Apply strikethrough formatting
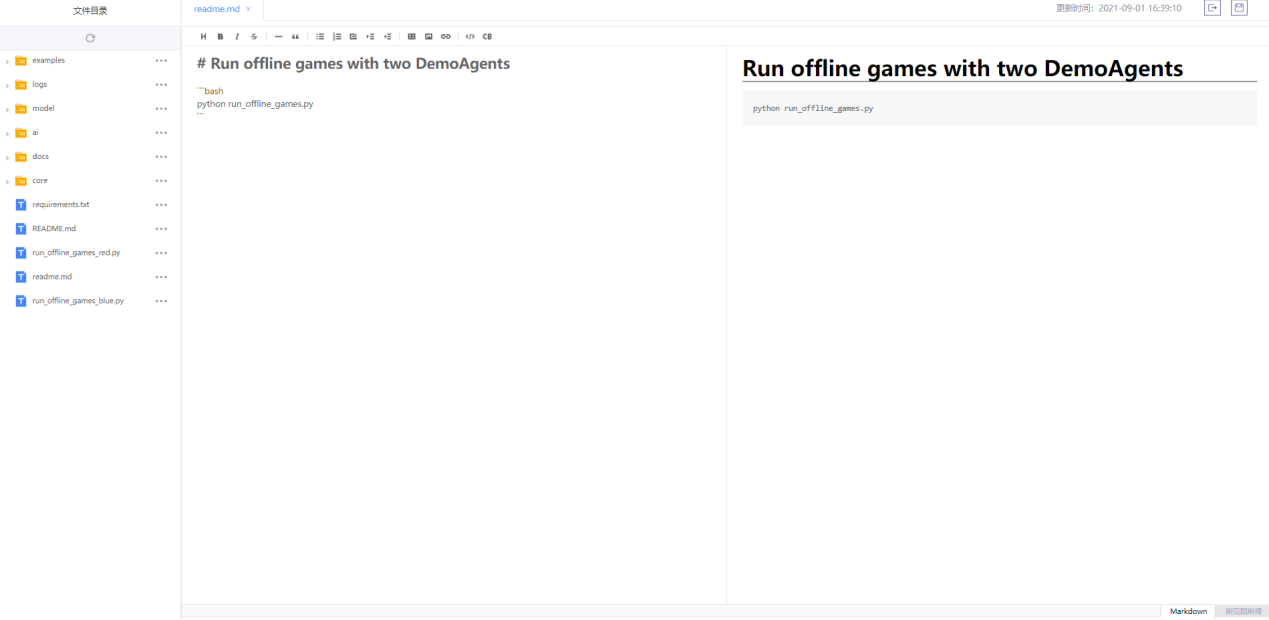 [x=254, y=36]
